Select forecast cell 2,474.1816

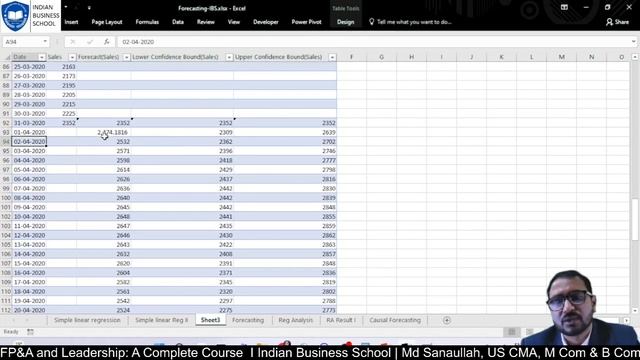coord(104,132)
